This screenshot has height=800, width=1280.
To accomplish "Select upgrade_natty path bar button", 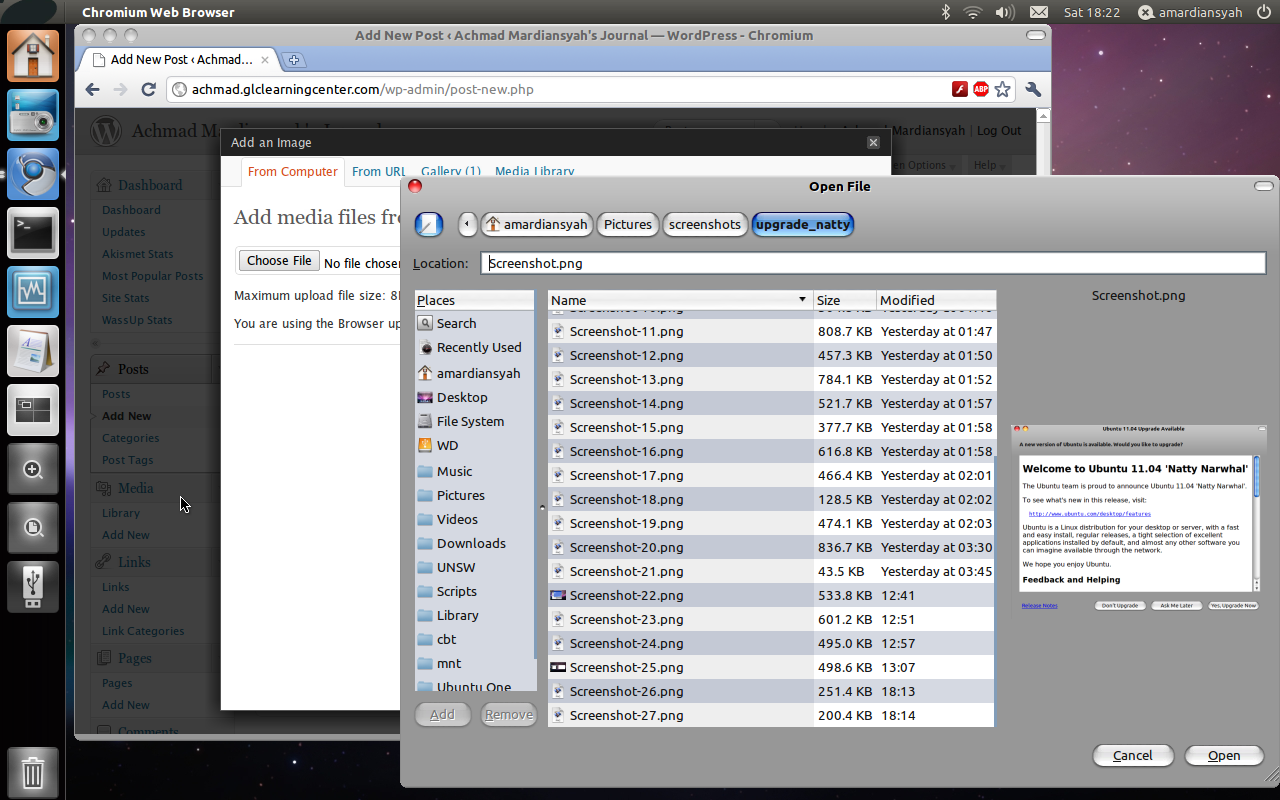I will pos(803,224).
